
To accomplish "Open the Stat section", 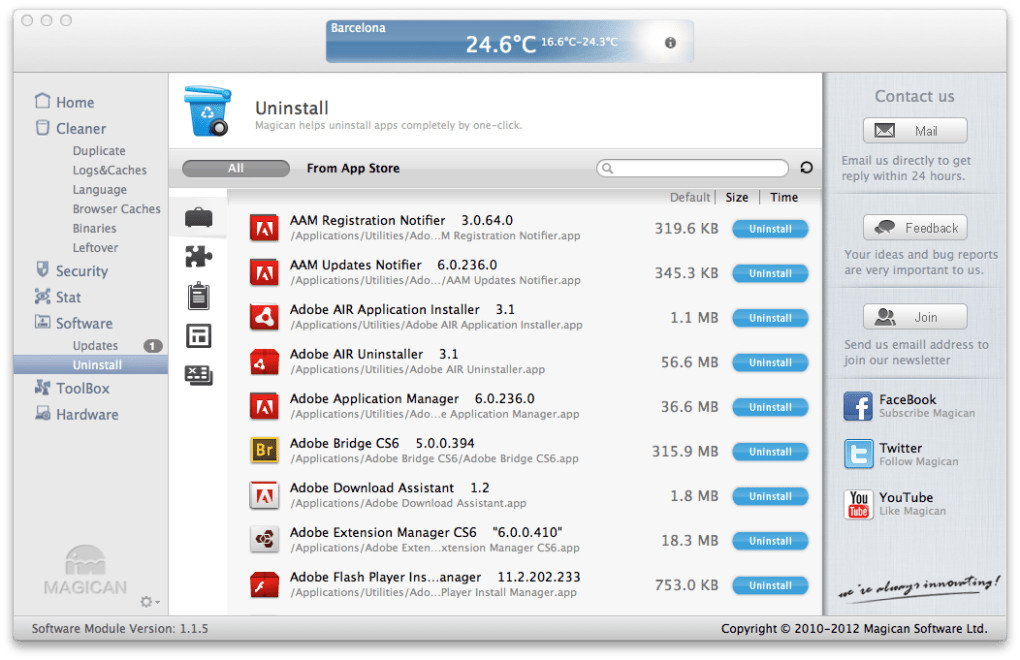I will (58, 297).
